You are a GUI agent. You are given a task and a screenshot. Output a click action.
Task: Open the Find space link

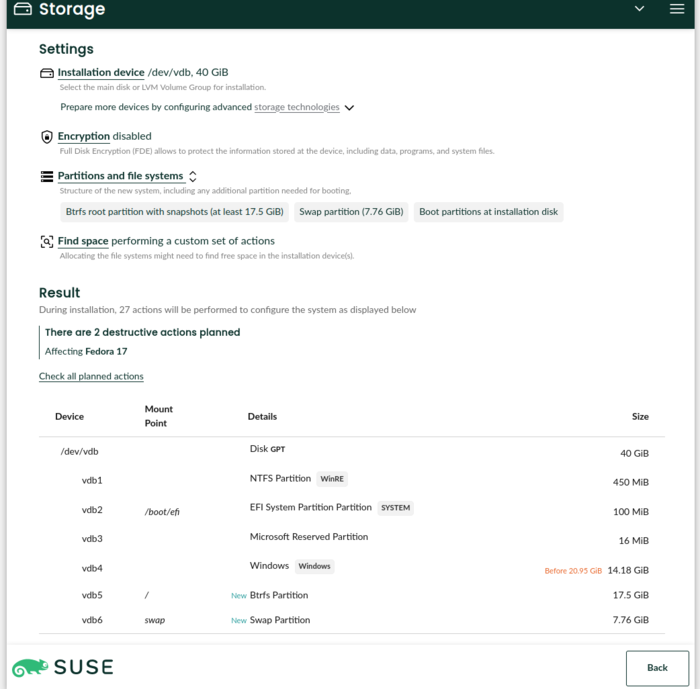(82, 241)
